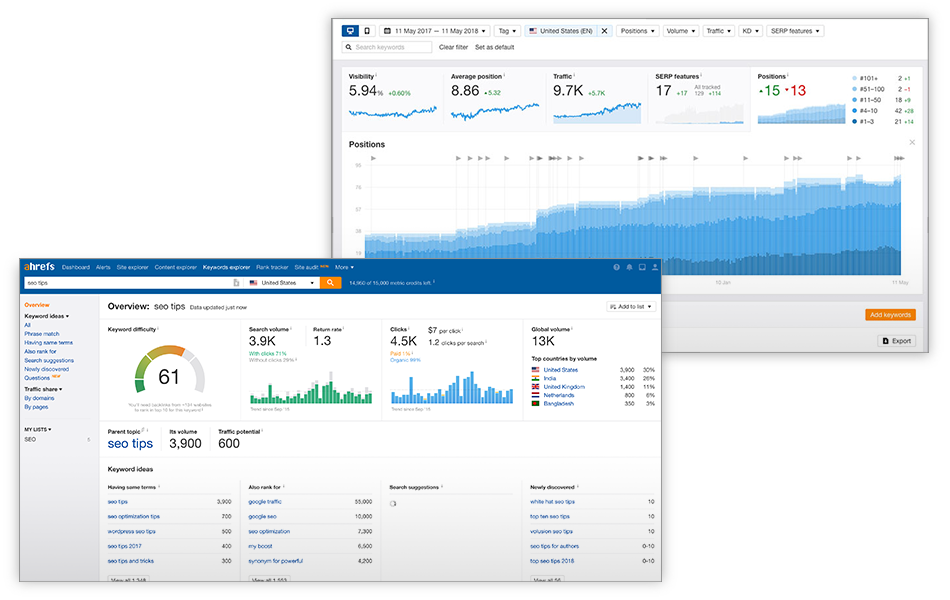Collapse the Keyword ideas sidebar section
Image resolution: width=950 pixels, height=600 pixels.
(47, 316)
